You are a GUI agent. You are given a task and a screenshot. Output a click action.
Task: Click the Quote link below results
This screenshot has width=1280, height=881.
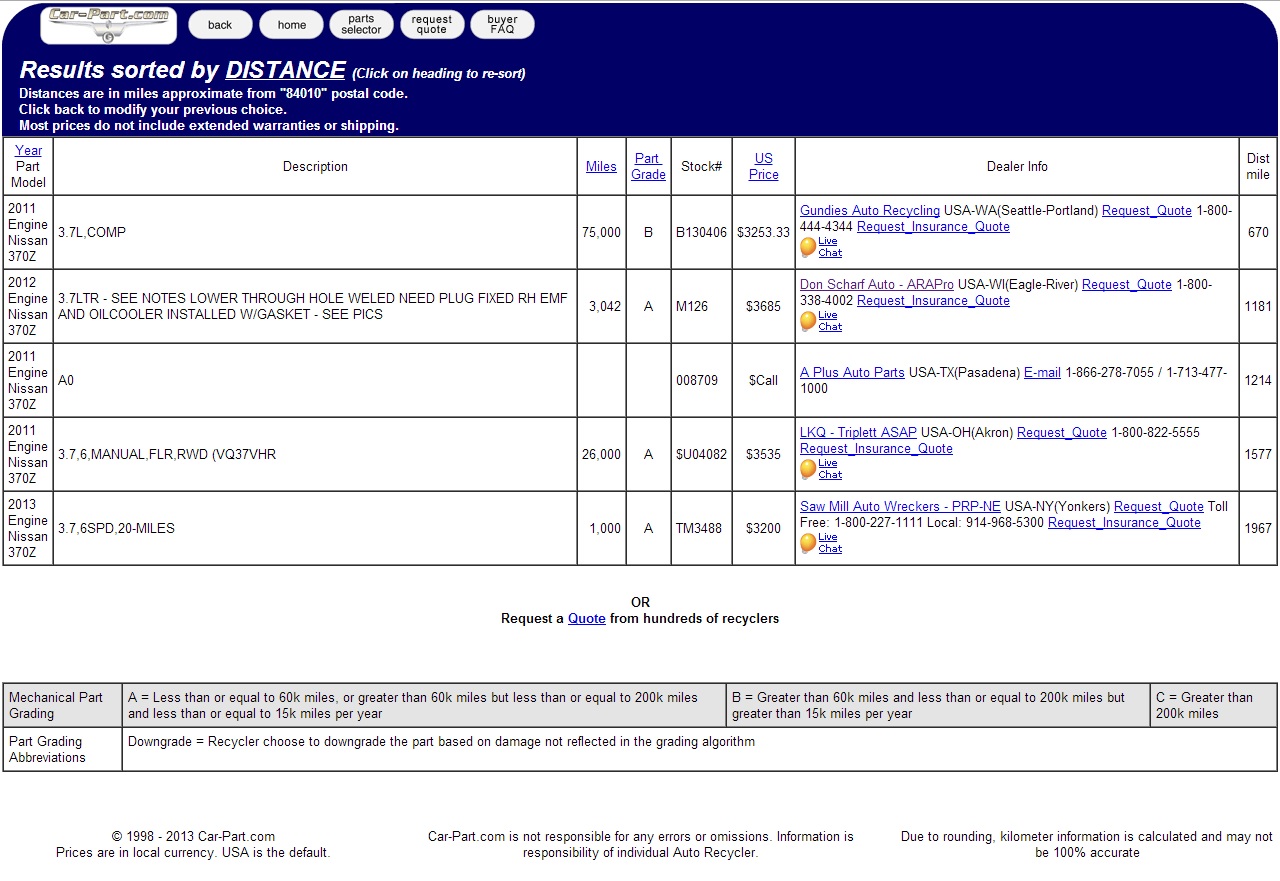pos(587,619)
